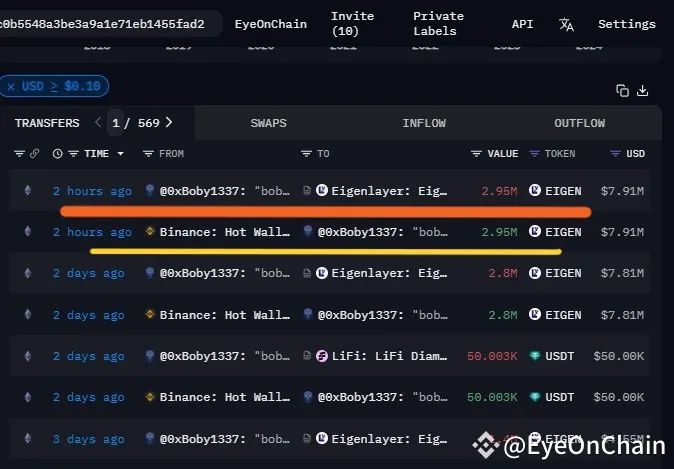Screen dimensions: 674x469
Task: Click the @0xBoby1337 avatar icon in the LiFi row
Action: tap(150, 355)
